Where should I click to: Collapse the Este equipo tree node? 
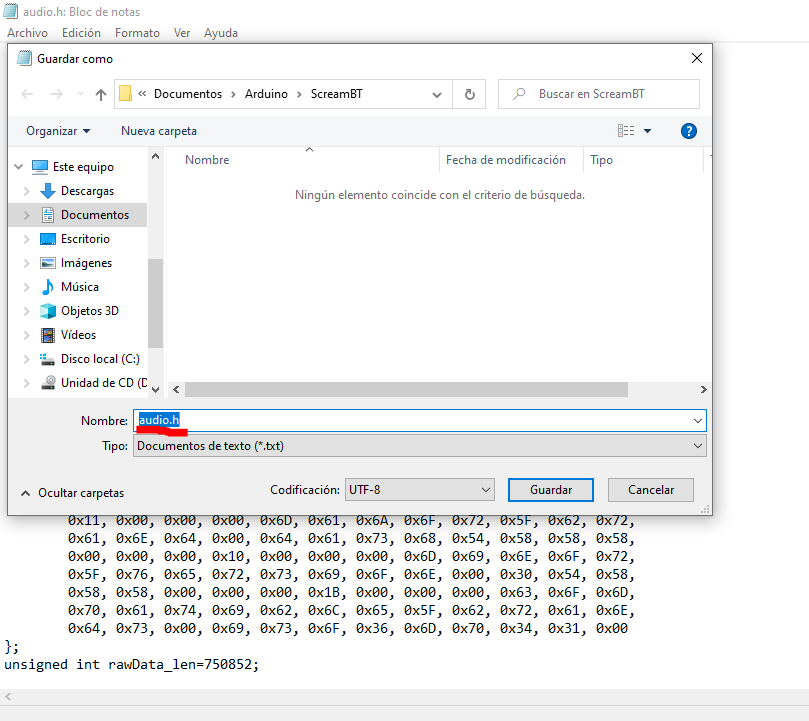tap(18, 166)
